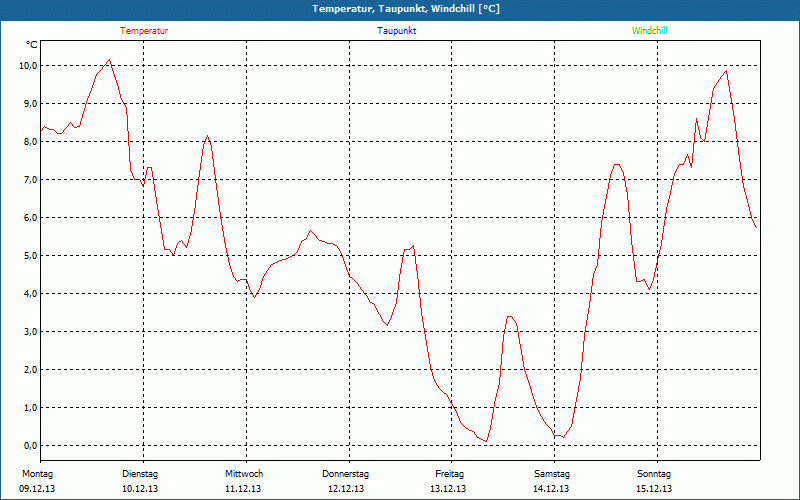Image resolution: width=800 pixels, height=500 pixels.
Task: Click the 6,0 y-axis value
Action: point(30,218)
